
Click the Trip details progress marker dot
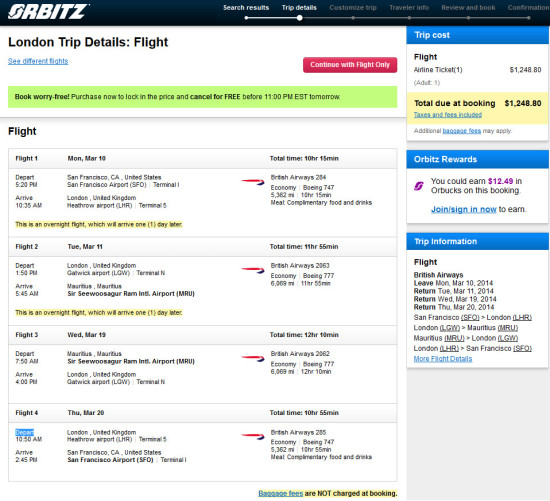pyautogui.click(x=300, y=18)
